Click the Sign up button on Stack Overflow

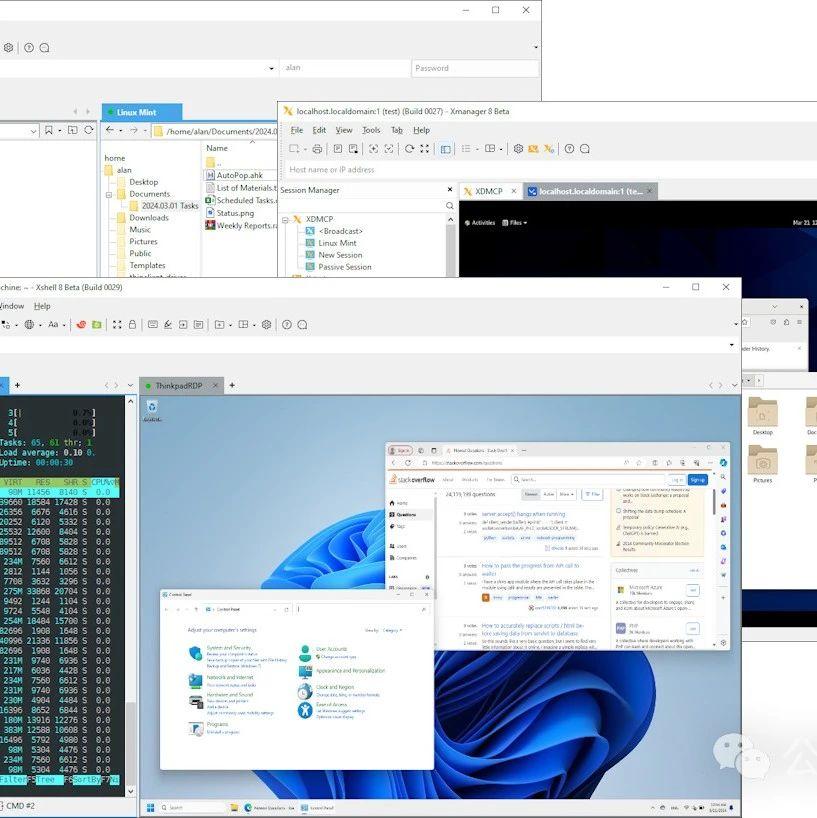pos(698,479)
